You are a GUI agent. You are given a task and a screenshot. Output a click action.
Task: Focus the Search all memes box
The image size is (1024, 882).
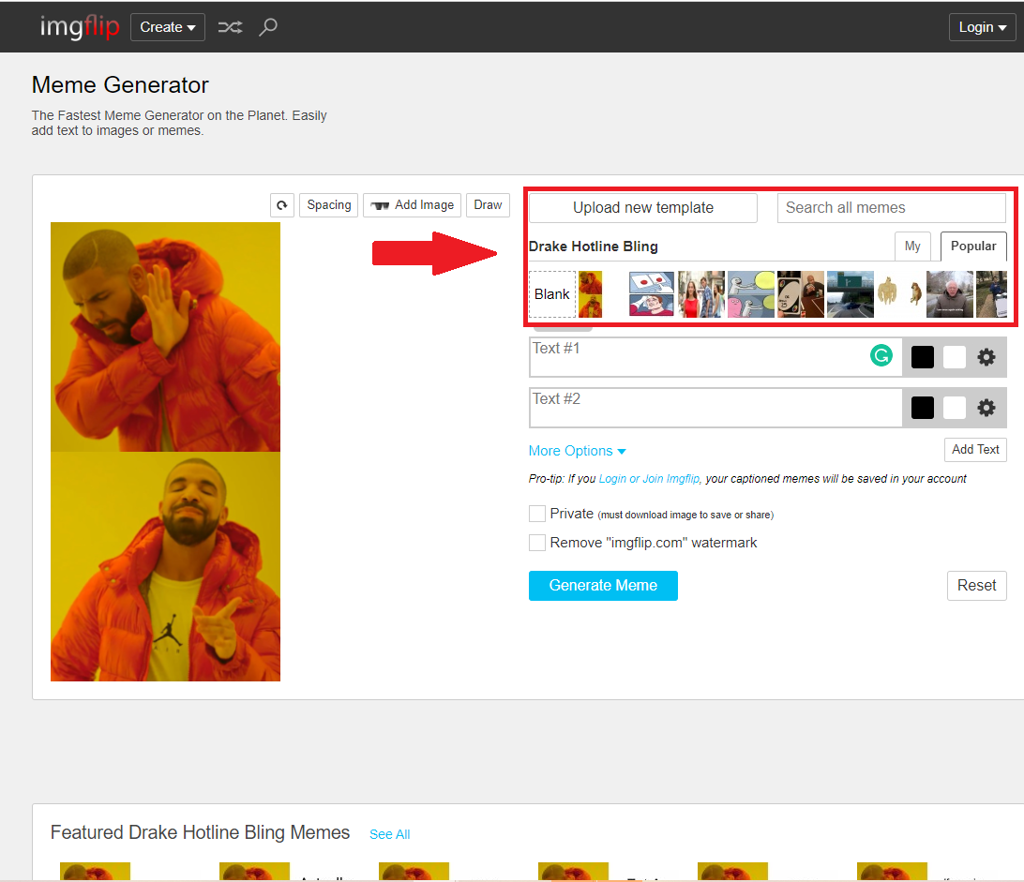click(x=891, y=208)
